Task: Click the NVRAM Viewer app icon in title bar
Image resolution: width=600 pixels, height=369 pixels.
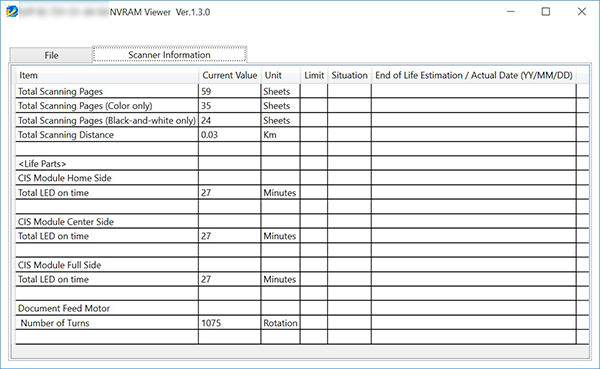Action: click(12, 12)
